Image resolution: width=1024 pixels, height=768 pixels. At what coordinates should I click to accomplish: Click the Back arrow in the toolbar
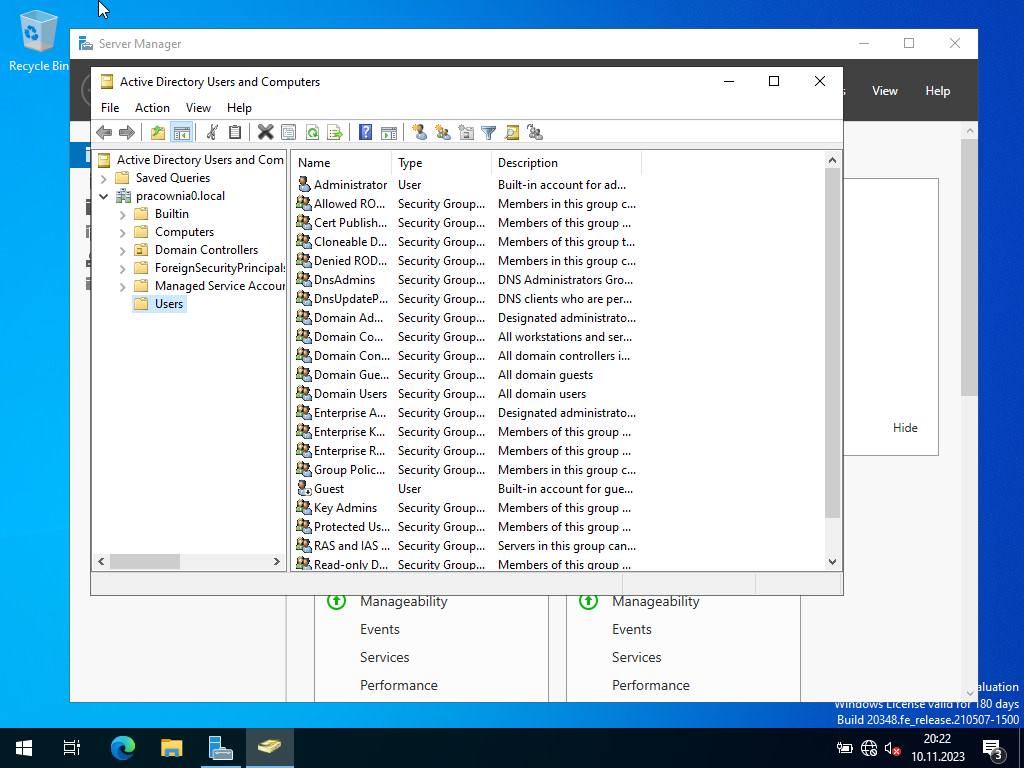(104, 133)
